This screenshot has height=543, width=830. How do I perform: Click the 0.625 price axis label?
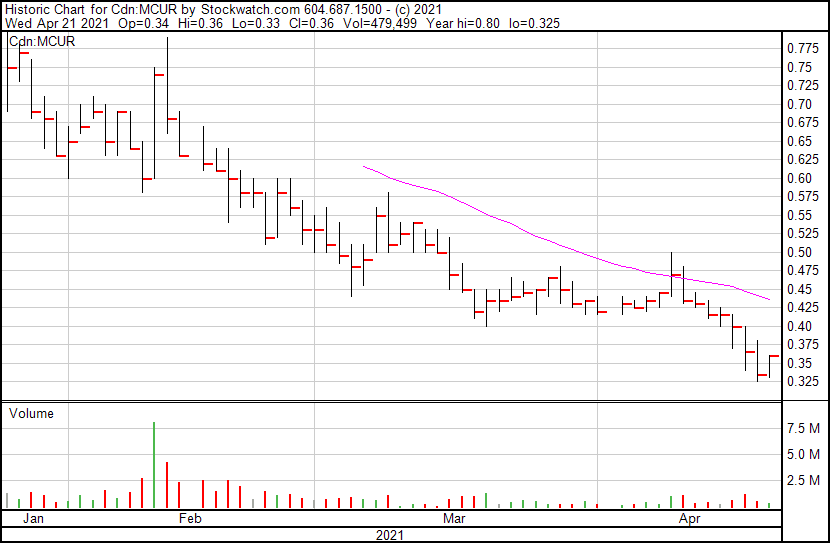point(802,159)
